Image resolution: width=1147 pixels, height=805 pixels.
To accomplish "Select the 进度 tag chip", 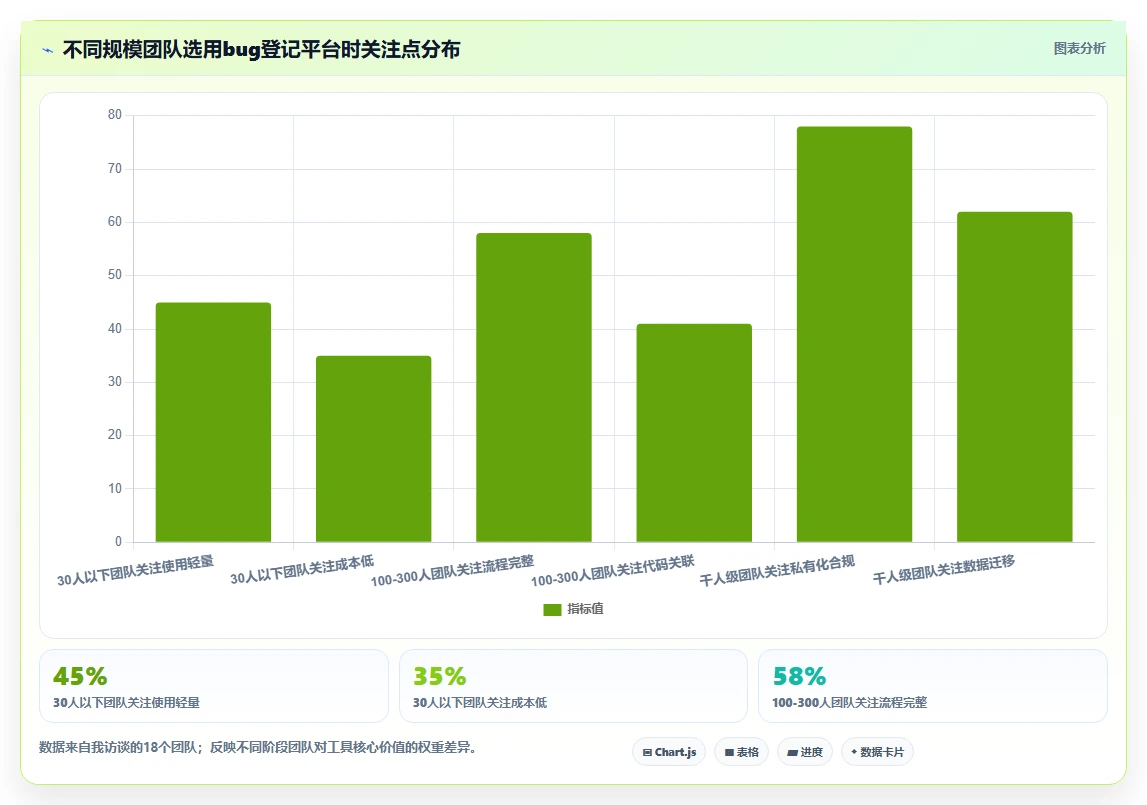I will point(805,752).
